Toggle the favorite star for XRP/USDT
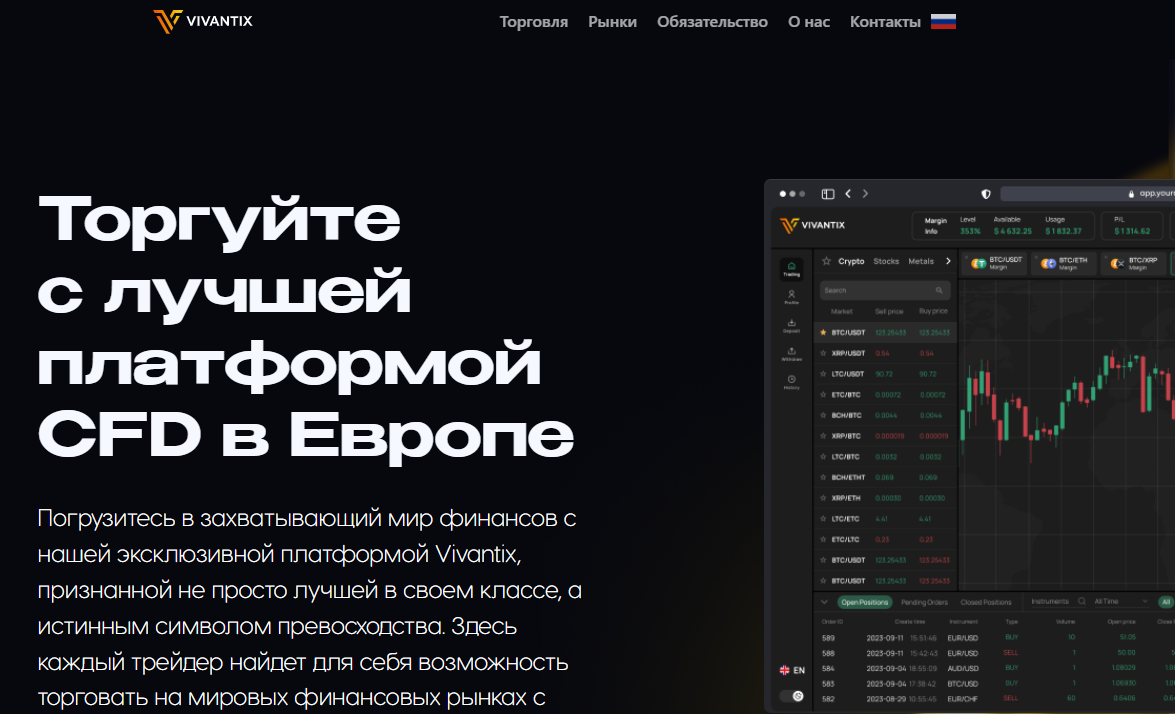This screenshot has width=1175, height=714. (x=823, y=353)
